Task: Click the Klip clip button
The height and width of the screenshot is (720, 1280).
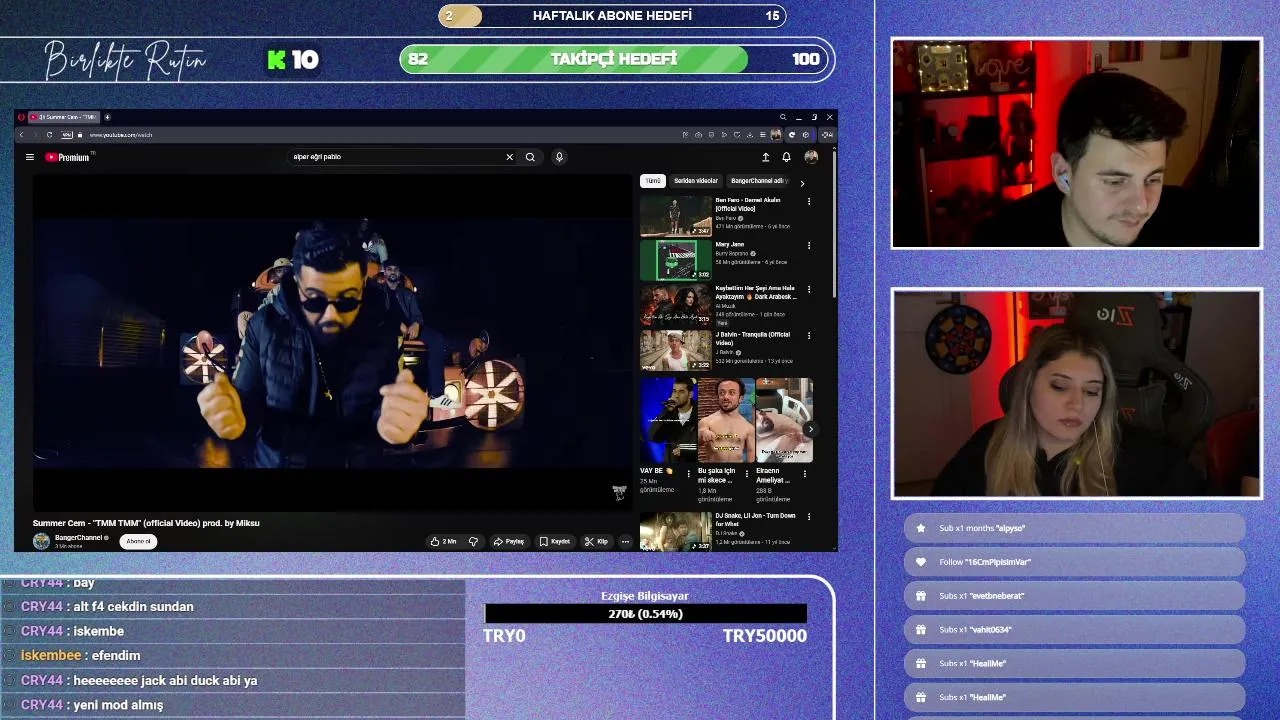Action: tap(597, 541)
